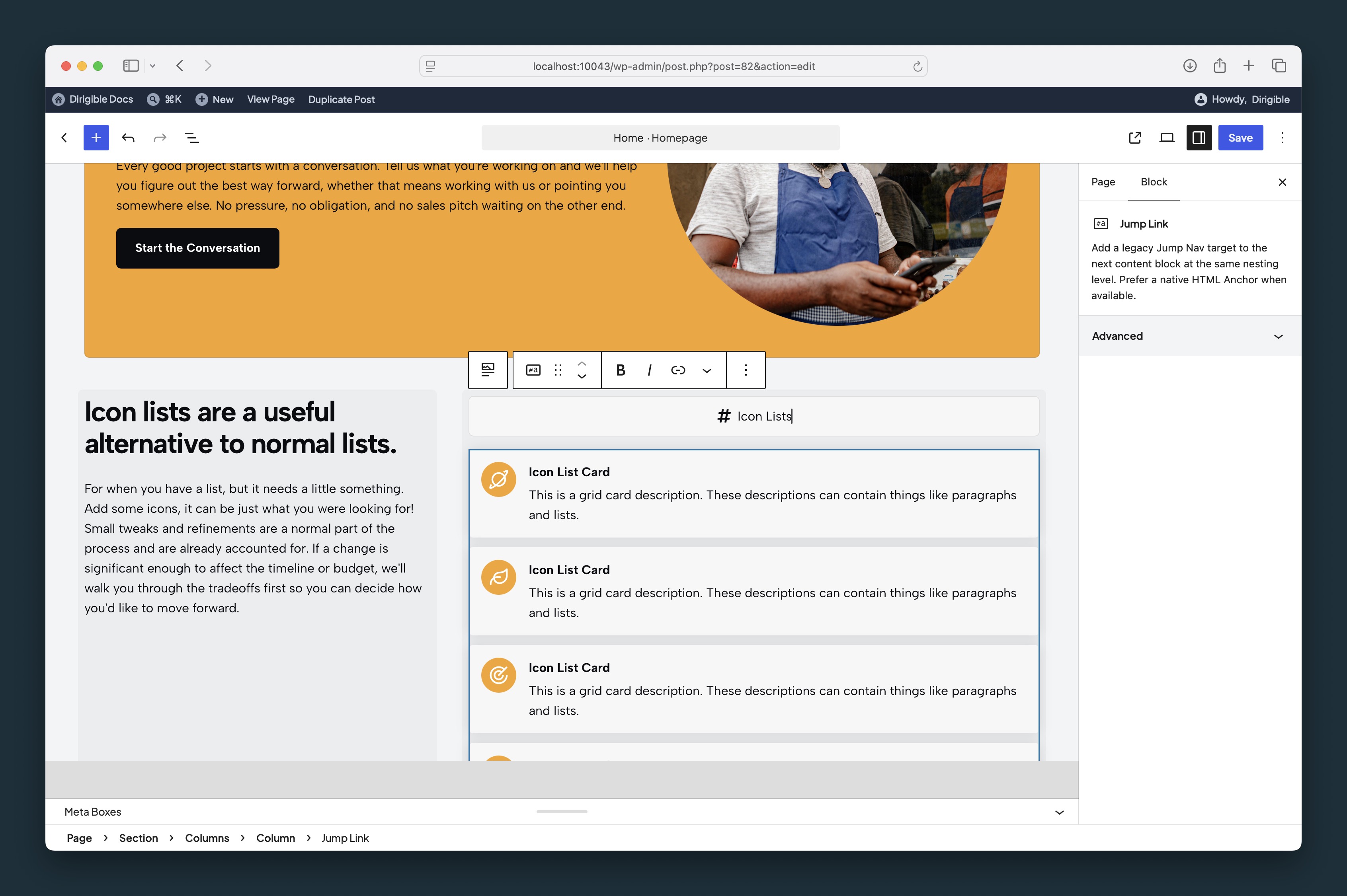Click Start the Conversation button
The width and height of the screenshot is (1347, 896).
pyautogui.click(x=198, y=248)
